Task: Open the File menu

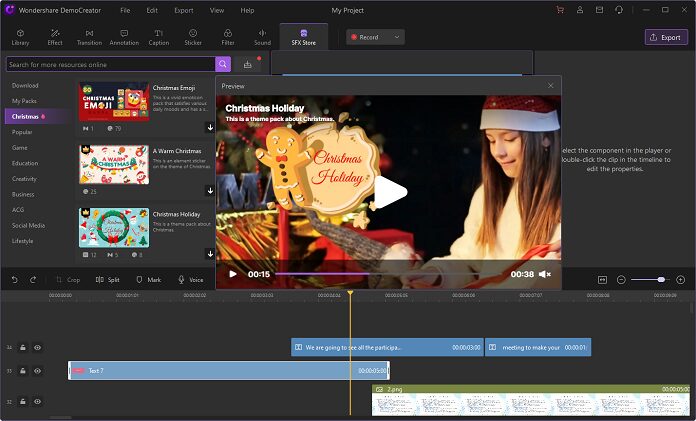Action: tap(125, 10)
